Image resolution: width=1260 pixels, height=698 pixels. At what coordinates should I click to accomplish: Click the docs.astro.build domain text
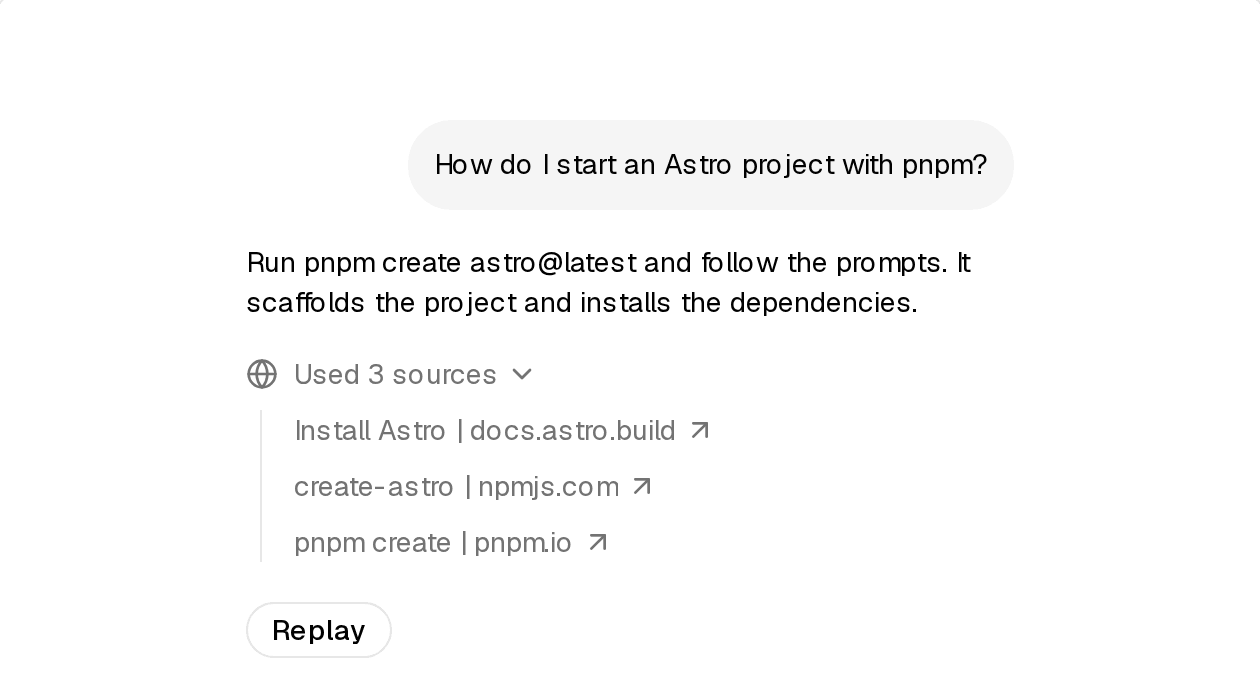click(572, 430)
